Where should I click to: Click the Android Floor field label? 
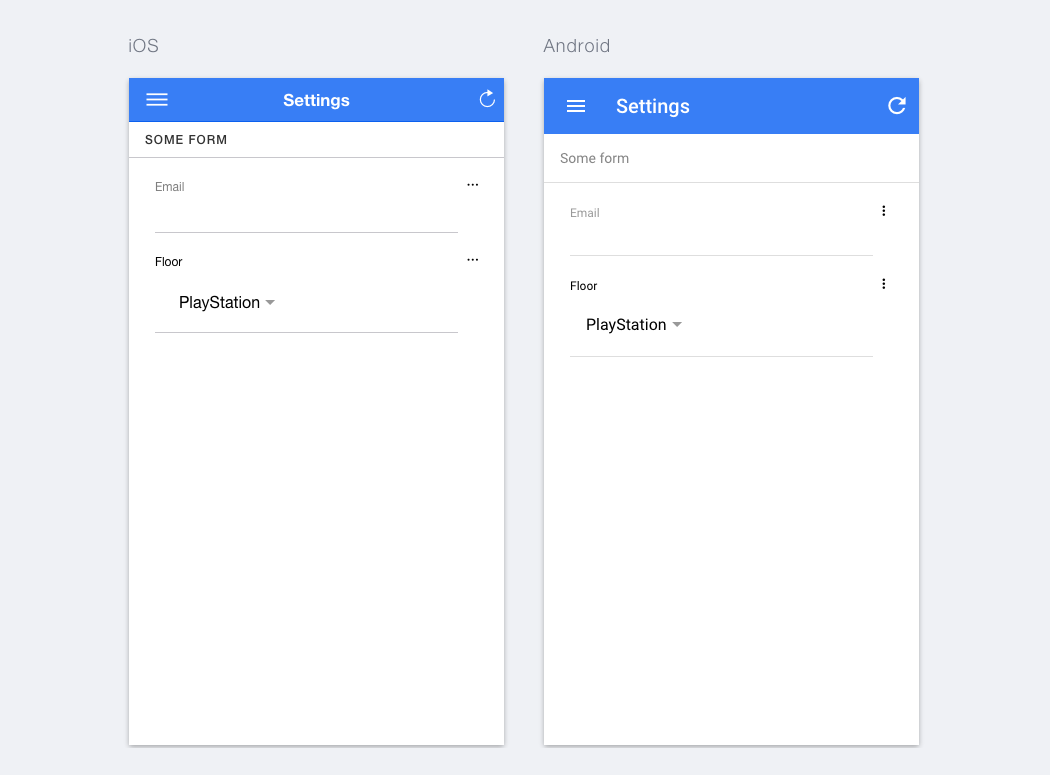point(583,286)
